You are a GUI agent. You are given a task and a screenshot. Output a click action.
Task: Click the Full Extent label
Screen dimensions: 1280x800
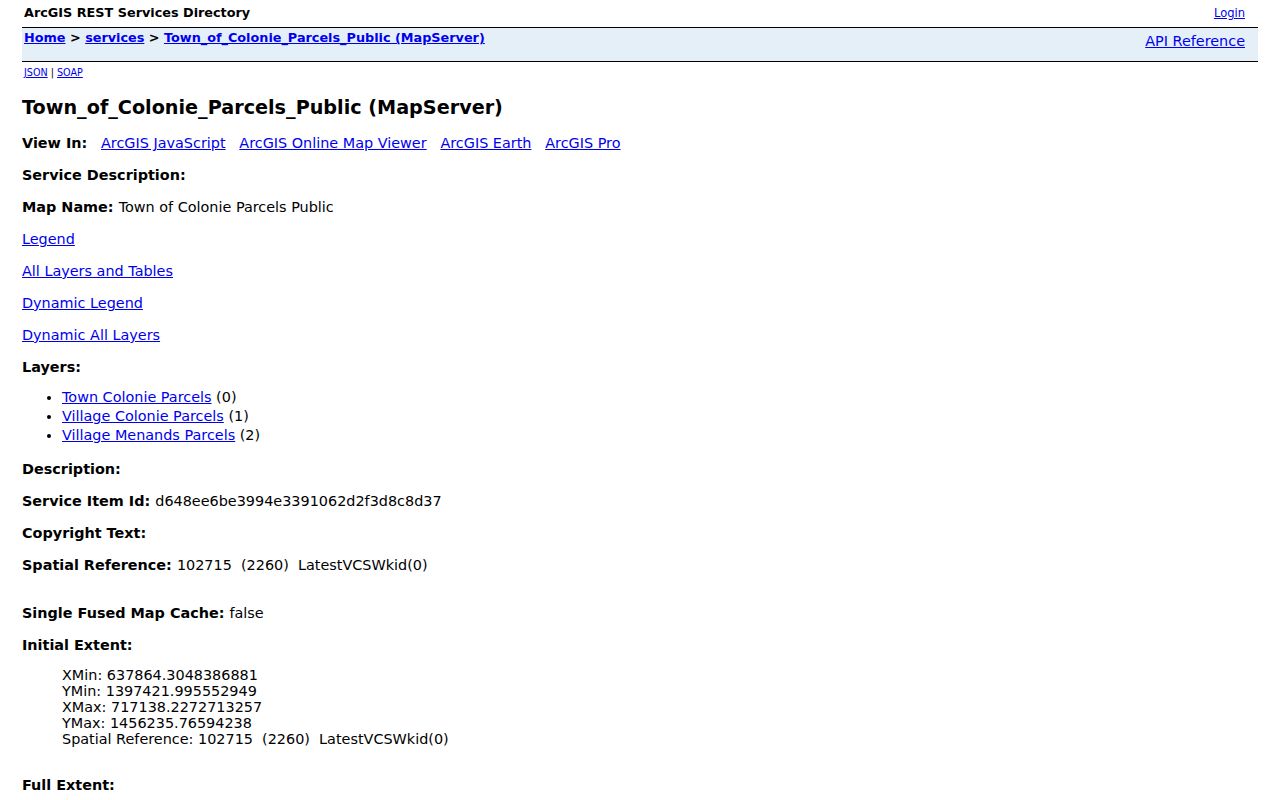pos(68,785)
